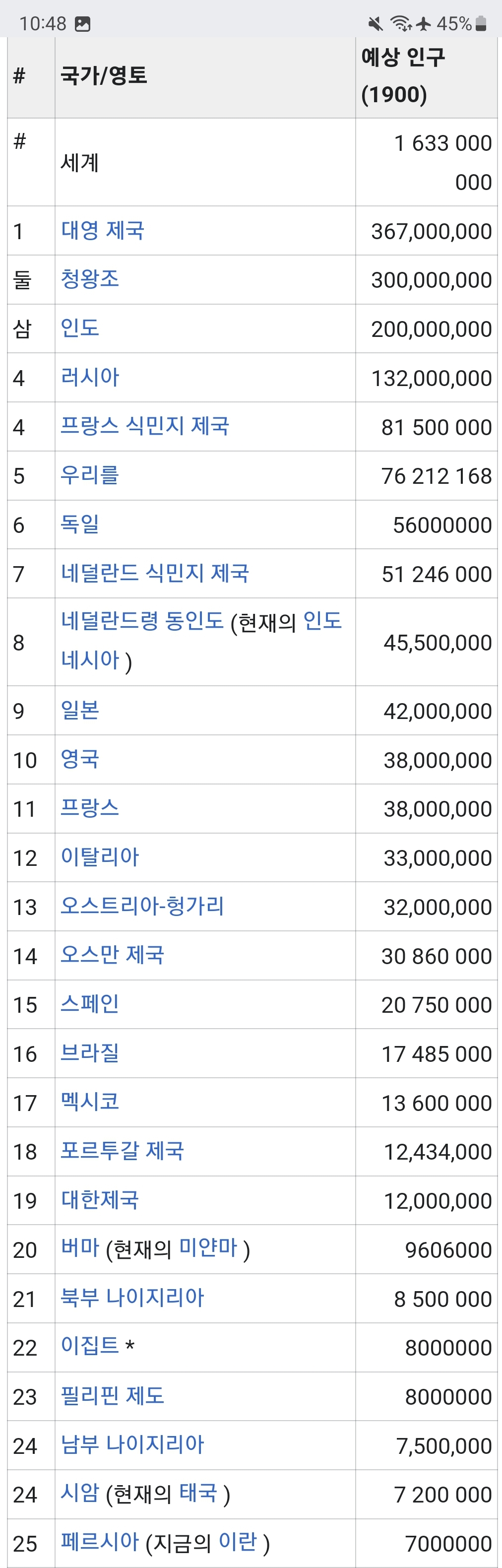Tap the 국가/영토 column header
The image size is (502, 1568).
(104, 75)
